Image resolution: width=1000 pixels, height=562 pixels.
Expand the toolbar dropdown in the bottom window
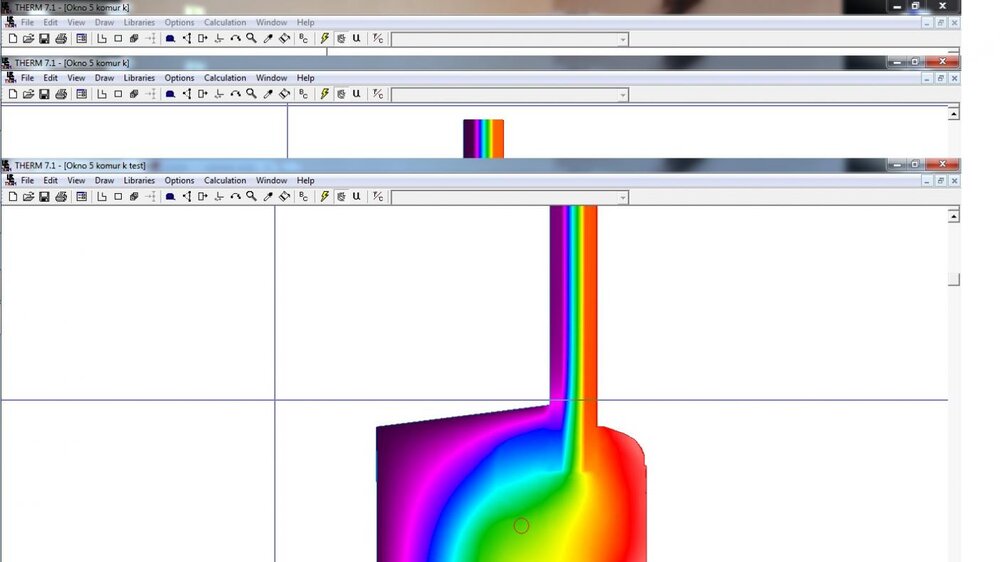coord(623,198)
